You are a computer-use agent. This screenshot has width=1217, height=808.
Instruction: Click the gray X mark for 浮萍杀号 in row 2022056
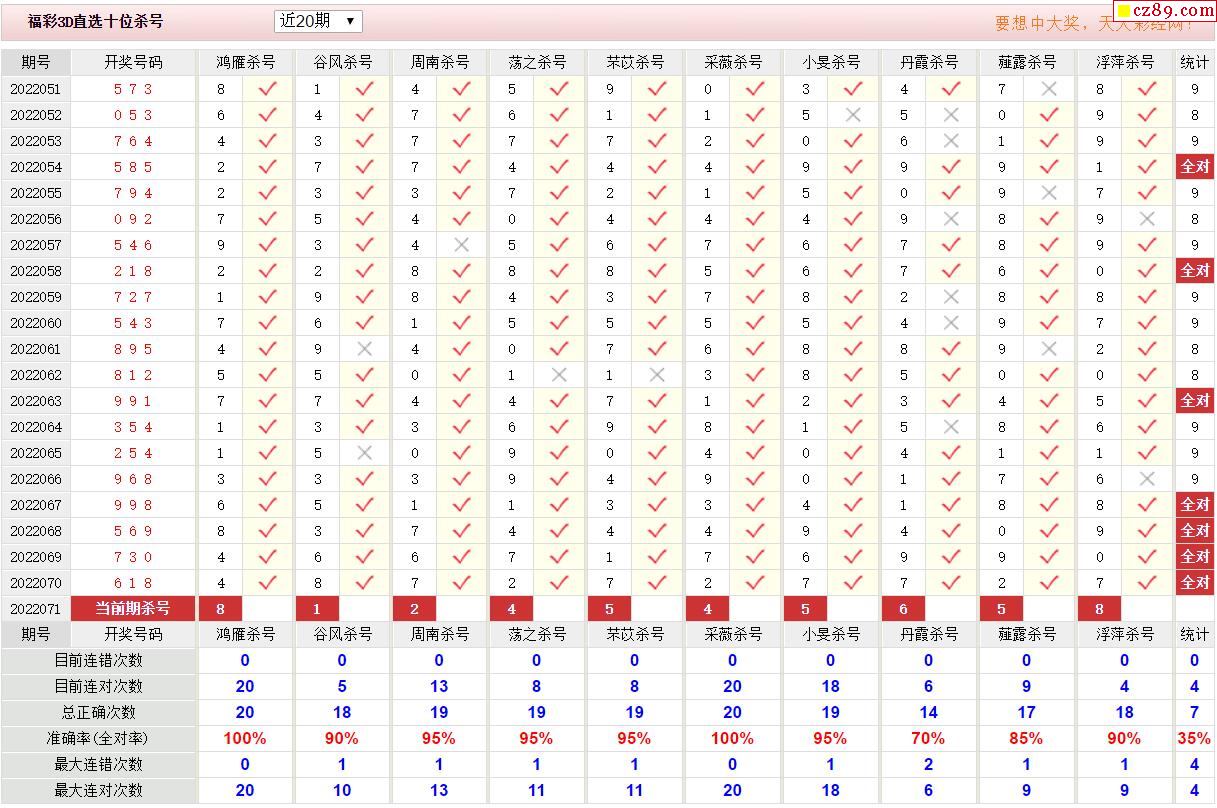coord(1147,219)
